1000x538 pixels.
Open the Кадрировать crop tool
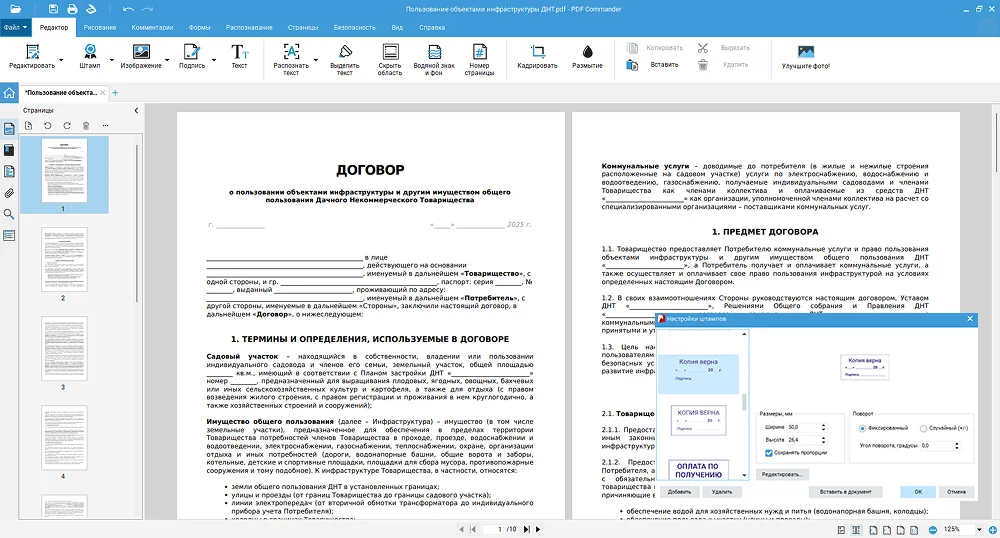click(537, 52)
